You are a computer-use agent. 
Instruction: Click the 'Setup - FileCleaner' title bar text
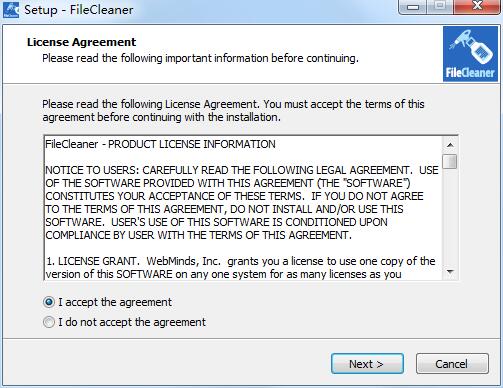point(79,10)
